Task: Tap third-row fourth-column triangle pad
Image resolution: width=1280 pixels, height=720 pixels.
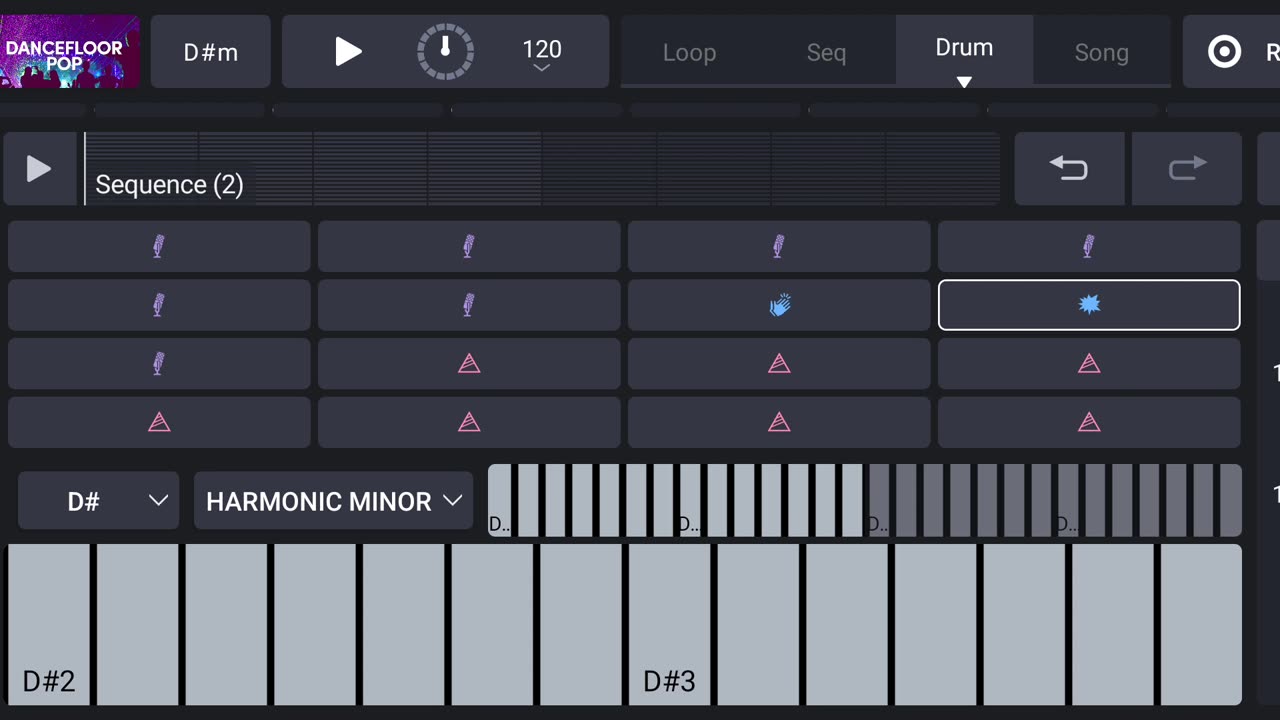Action: [1089, 364]
